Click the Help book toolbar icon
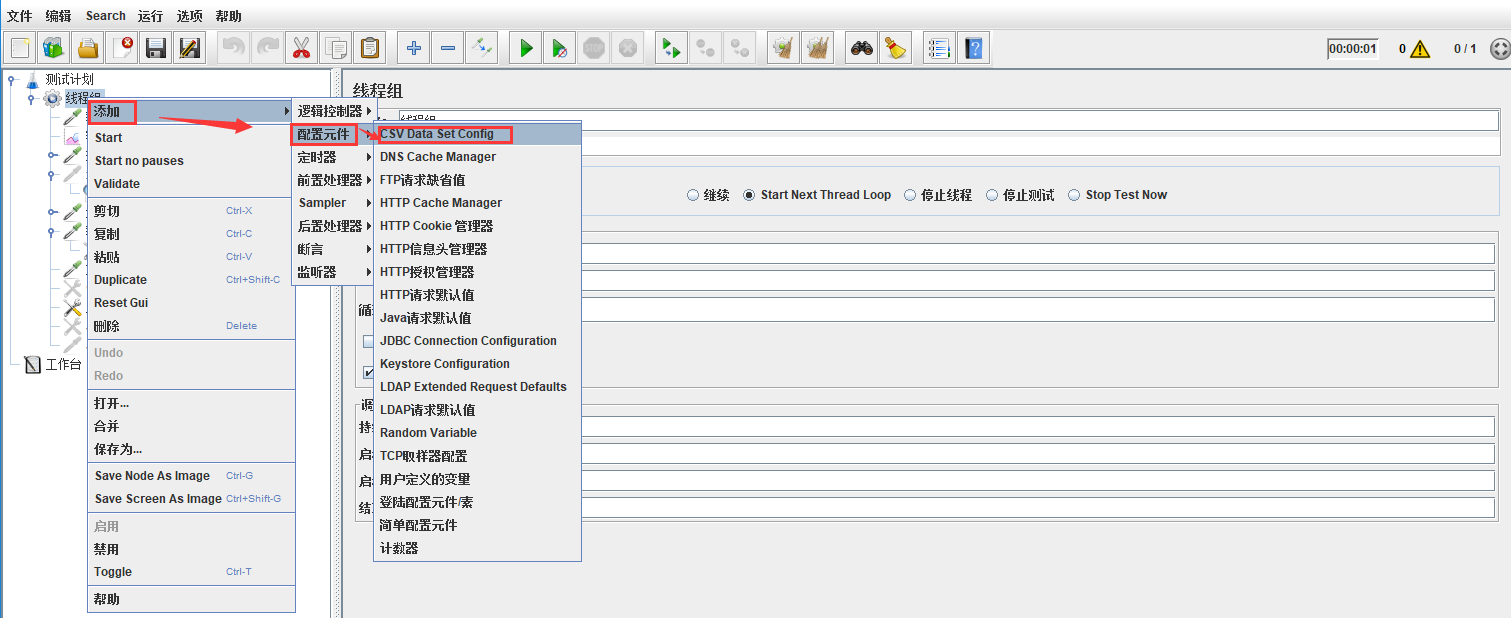 click(x=973, y=47)
